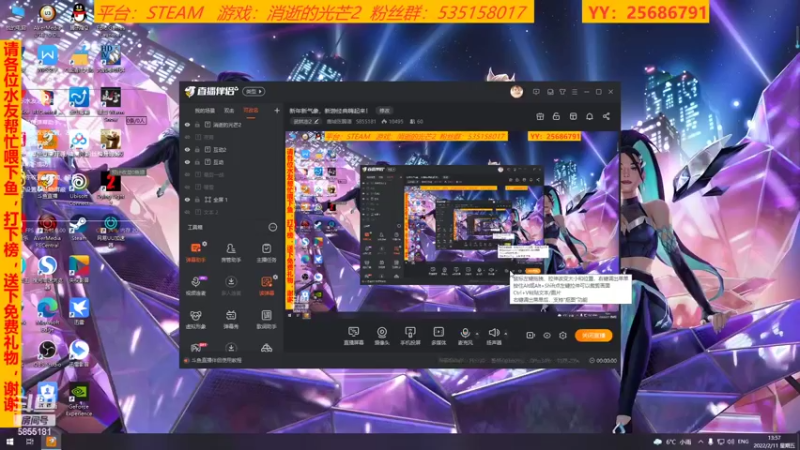Click the unlock padlock icon above preview
Viewport: 800px width, 450px height.
(x=556, y=116)
